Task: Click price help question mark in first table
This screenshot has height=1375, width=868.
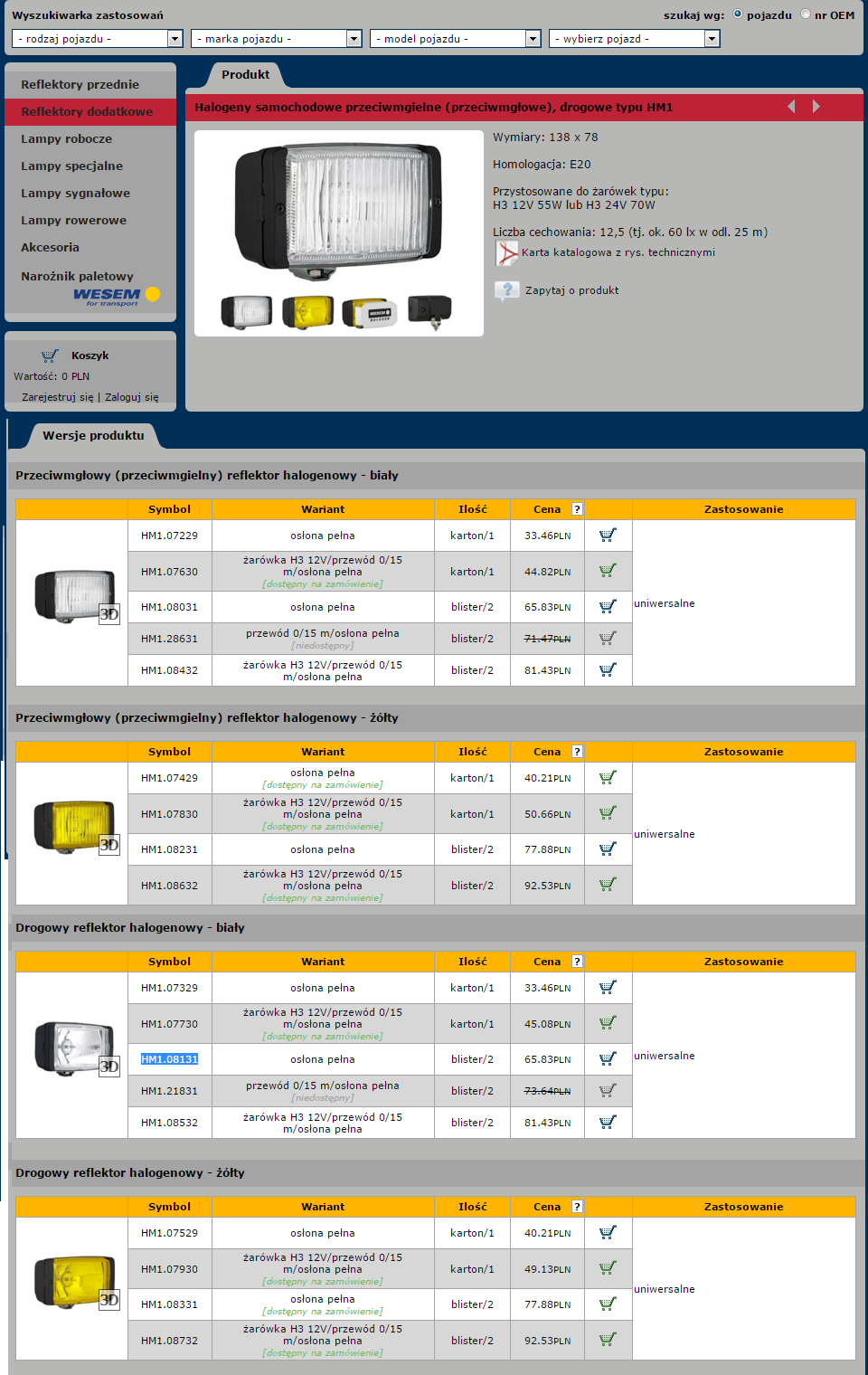Action: pos(577,509)
